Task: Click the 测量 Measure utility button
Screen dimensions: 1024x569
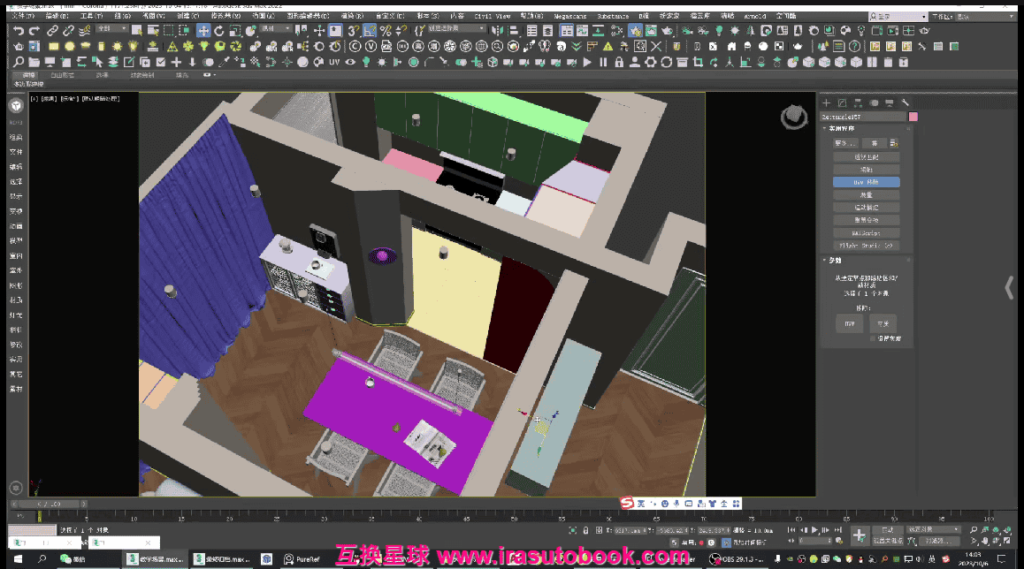Action: (866, 195)
